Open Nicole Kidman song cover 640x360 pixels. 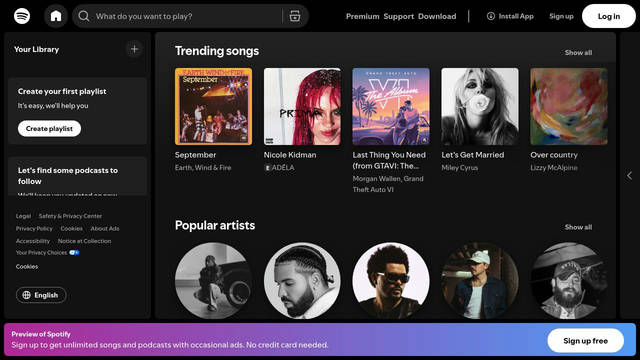pyautogui.click(x=302, y=107)
